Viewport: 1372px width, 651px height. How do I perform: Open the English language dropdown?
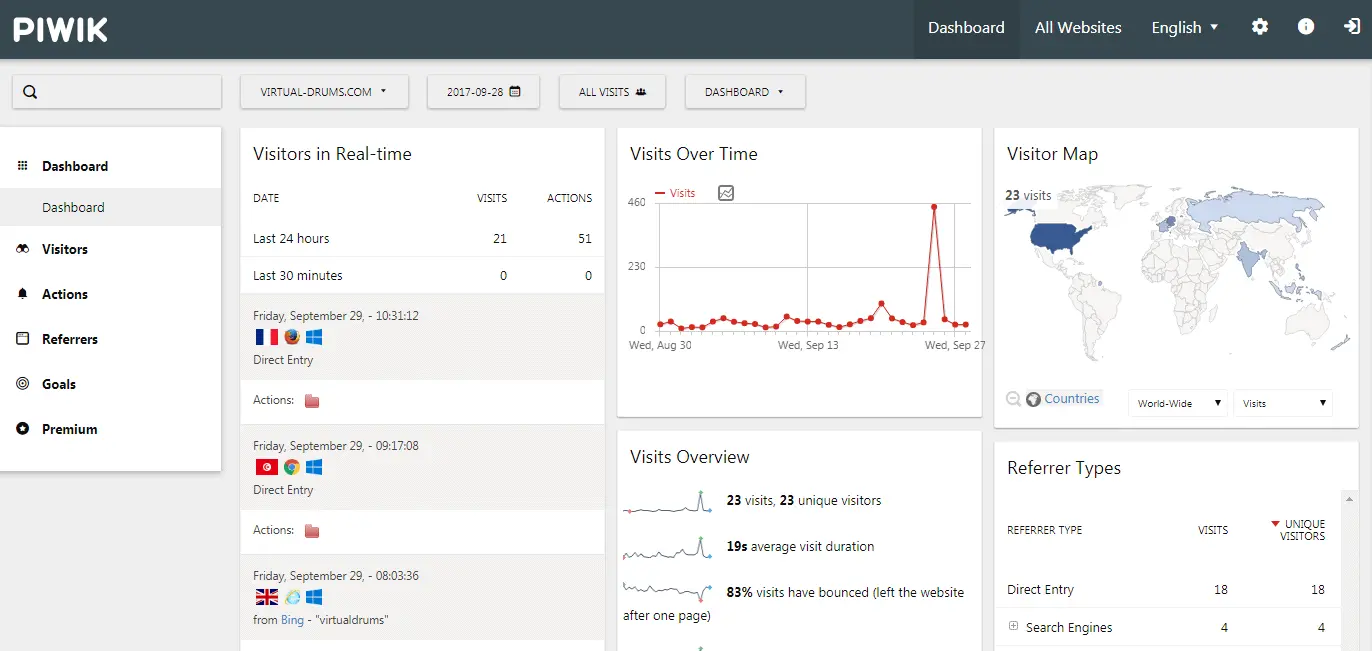[x=1184, y=28]
